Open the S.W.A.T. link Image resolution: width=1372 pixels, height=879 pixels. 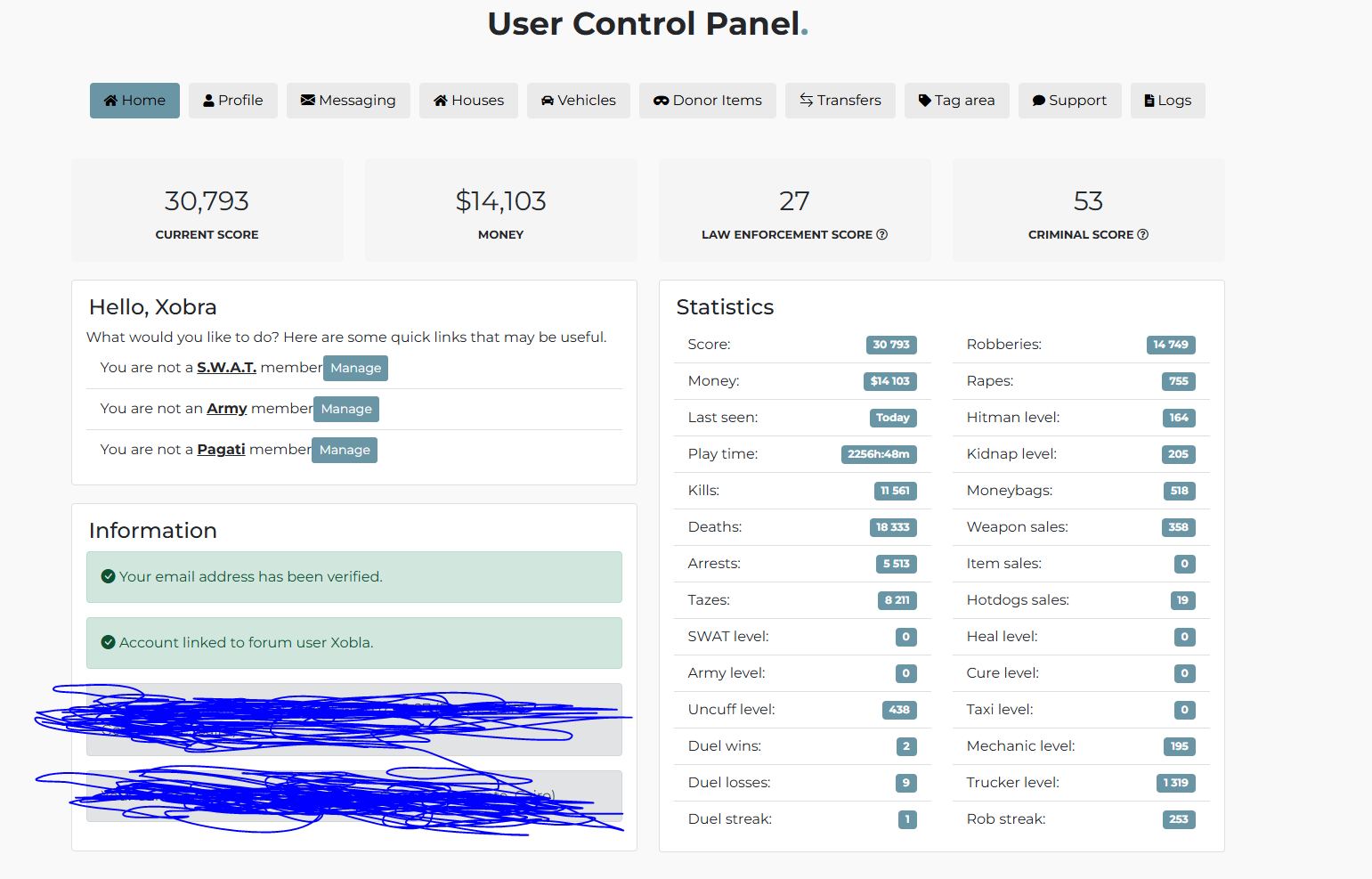[226, 368]
